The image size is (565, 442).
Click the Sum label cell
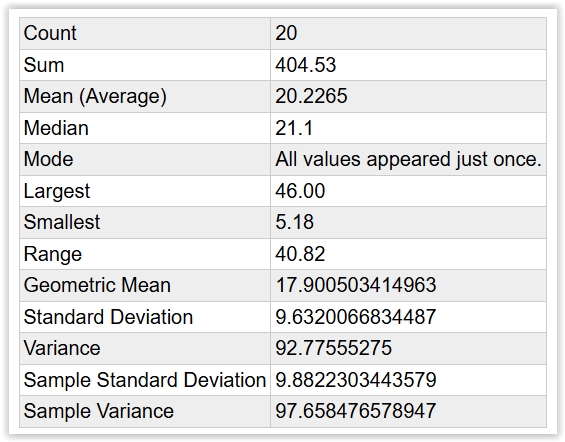[x=145, y=65]
